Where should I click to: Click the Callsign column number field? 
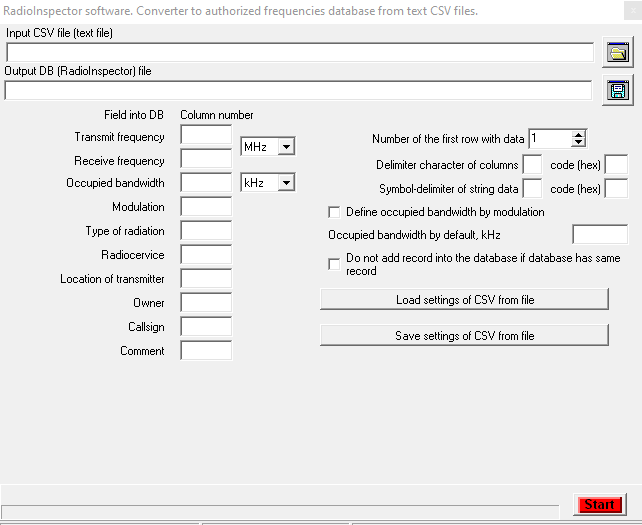click(x=206, y=327)
